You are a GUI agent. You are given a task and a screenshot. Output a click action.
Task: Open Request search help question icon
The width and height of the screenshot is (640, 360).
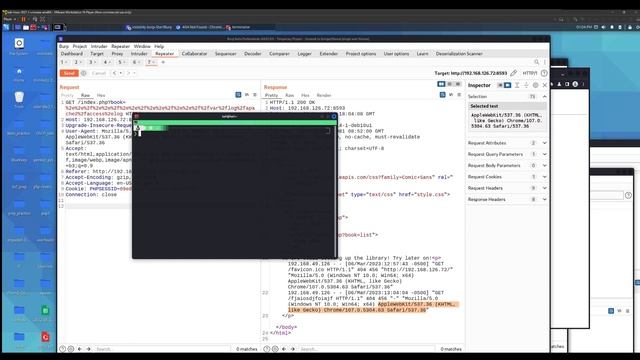pyautogui.click(x=62, y=349)
